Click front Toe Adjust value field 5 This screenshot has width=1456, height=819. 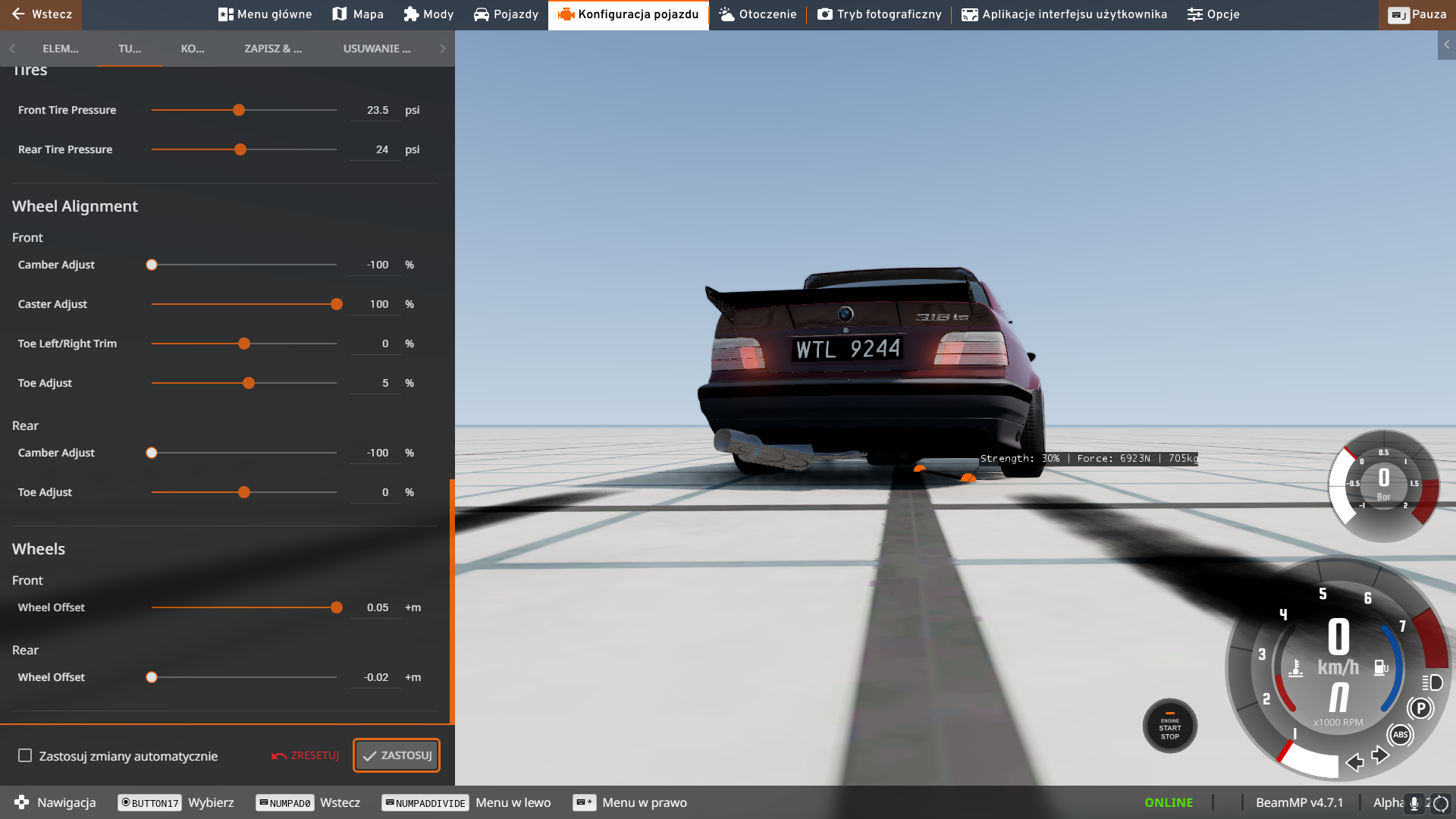pos(375,383)
